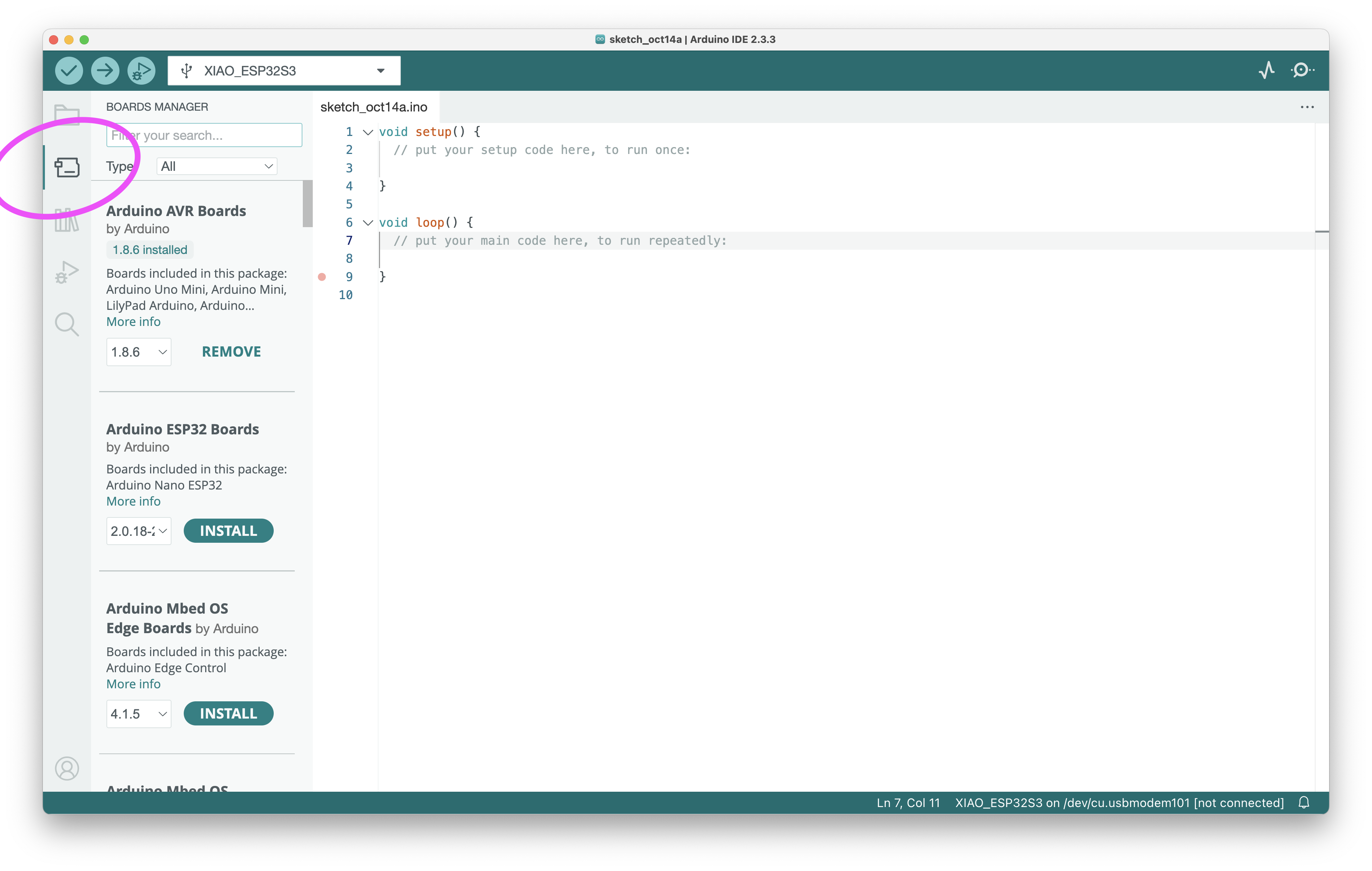Open the 4.1.5 version dropdown
The image size is (1372, 871).
pyautogui.click(x=139, y=714)
